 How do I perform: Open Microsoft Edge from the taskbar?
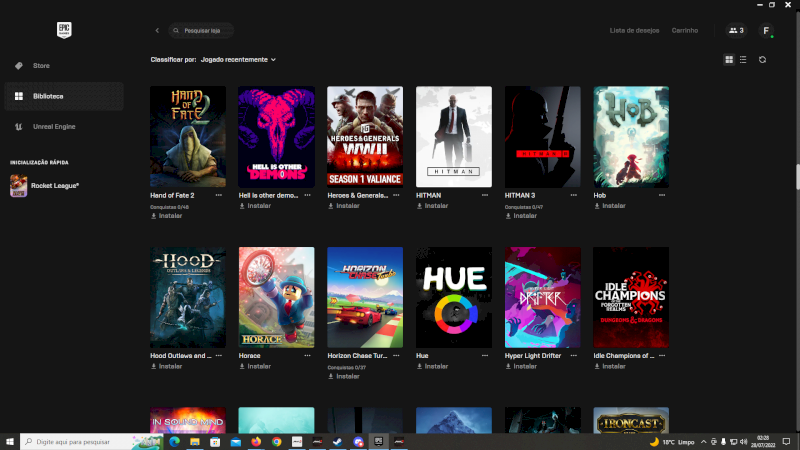[174, 442]
